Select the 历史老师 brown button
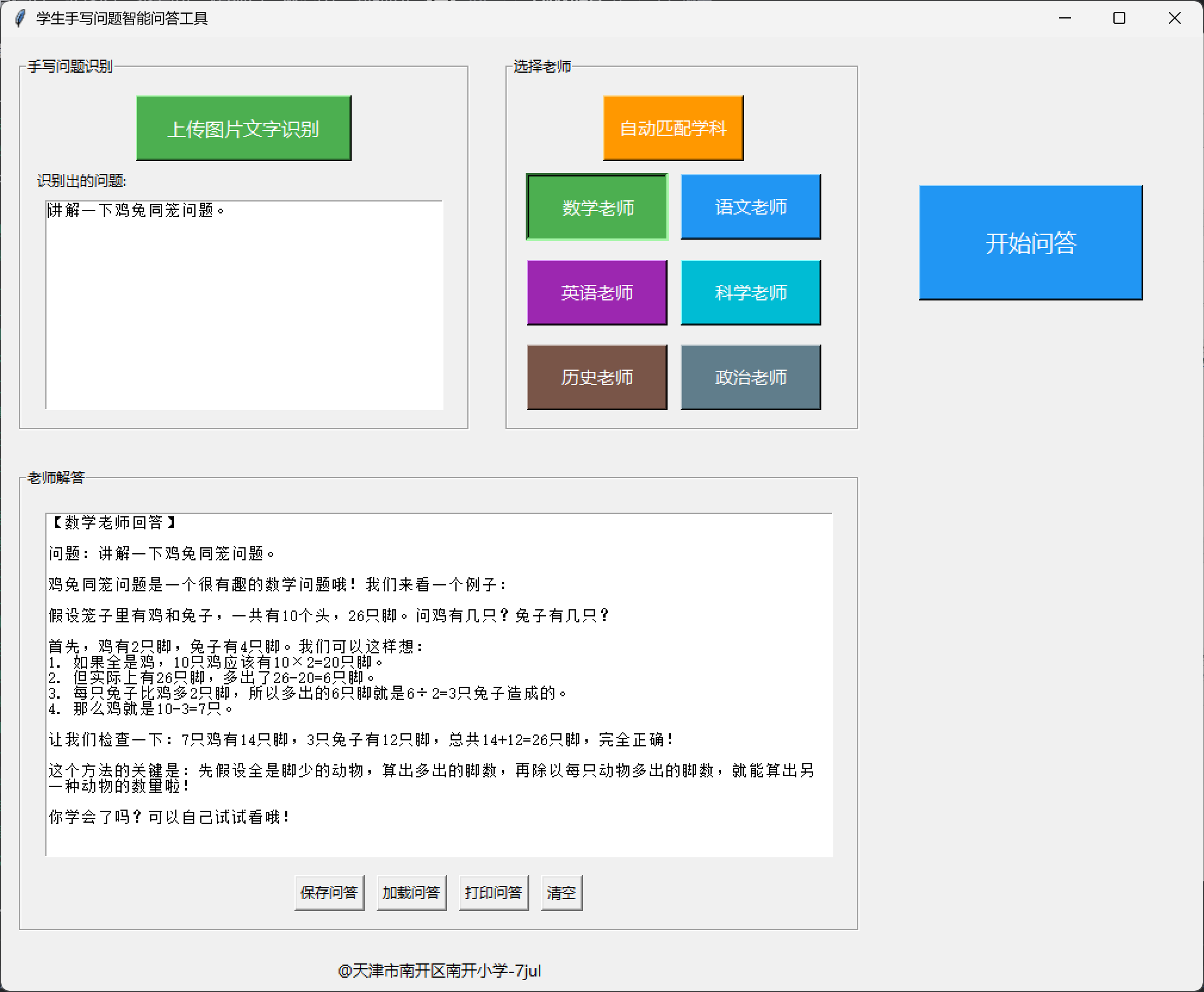This screenshot has width=1204, height=992. pos(597,377)
